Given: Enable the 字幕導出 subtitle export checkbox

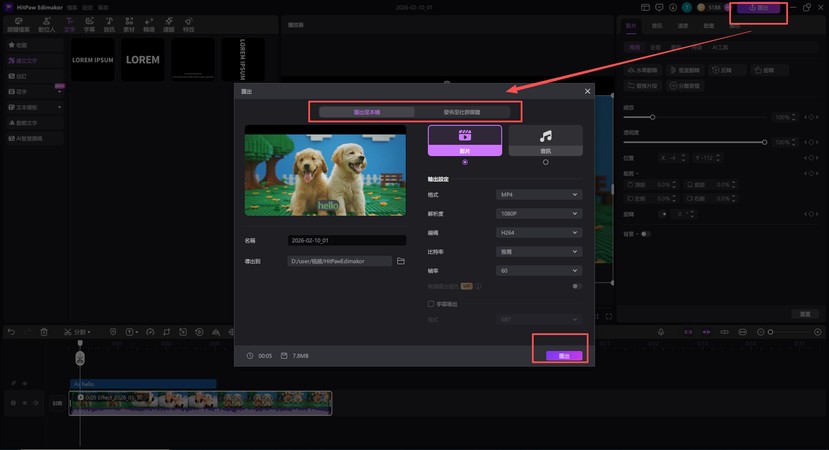Looking at the screenshot, I should tap(431, 303).
